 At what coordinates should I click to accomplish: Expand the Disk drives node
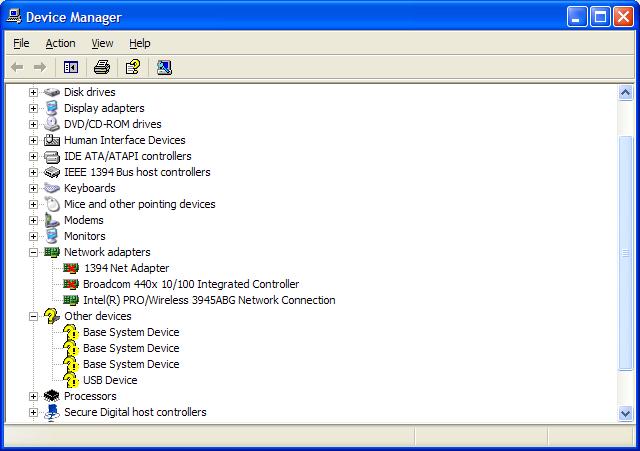tap(33, 92)
